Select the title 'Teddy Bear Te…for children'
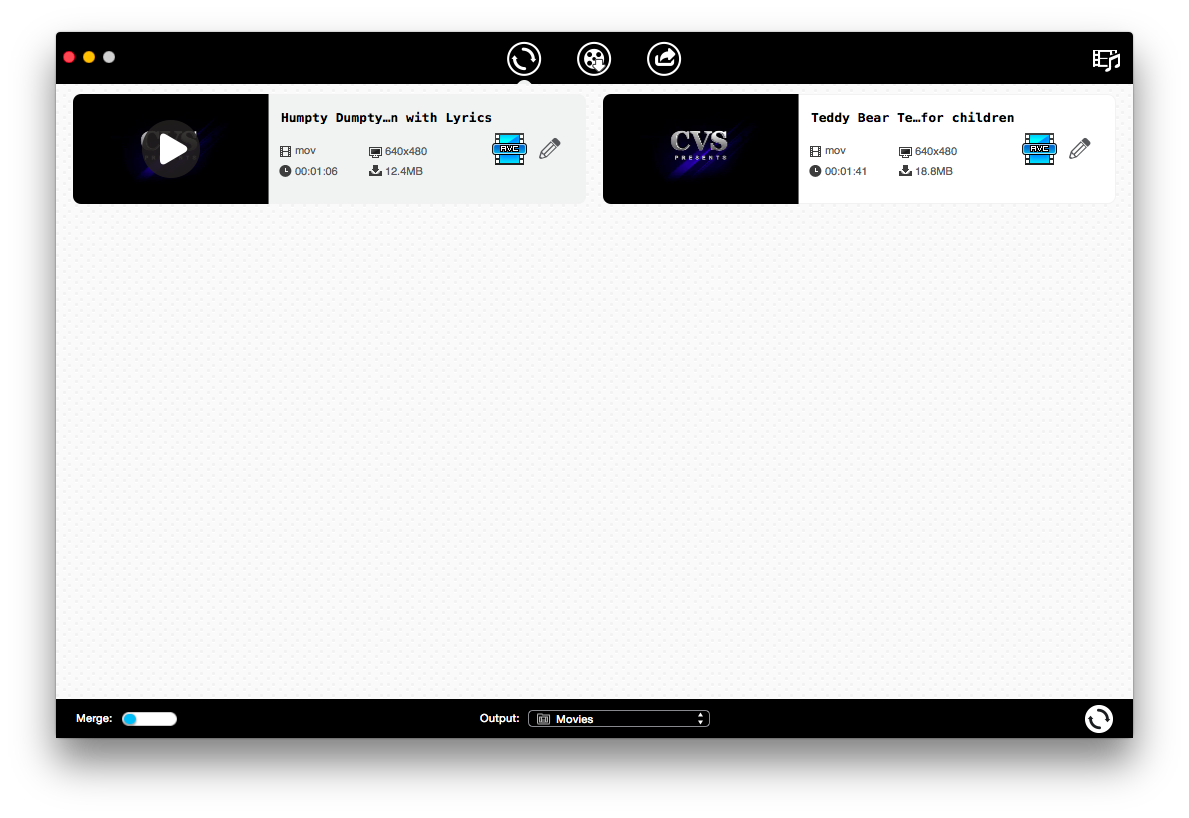The image size is (1189, 818). point(912,118)
